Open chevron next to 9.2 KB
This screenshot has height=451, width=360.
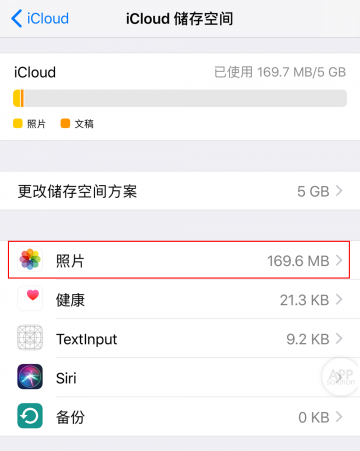[339, 339]
